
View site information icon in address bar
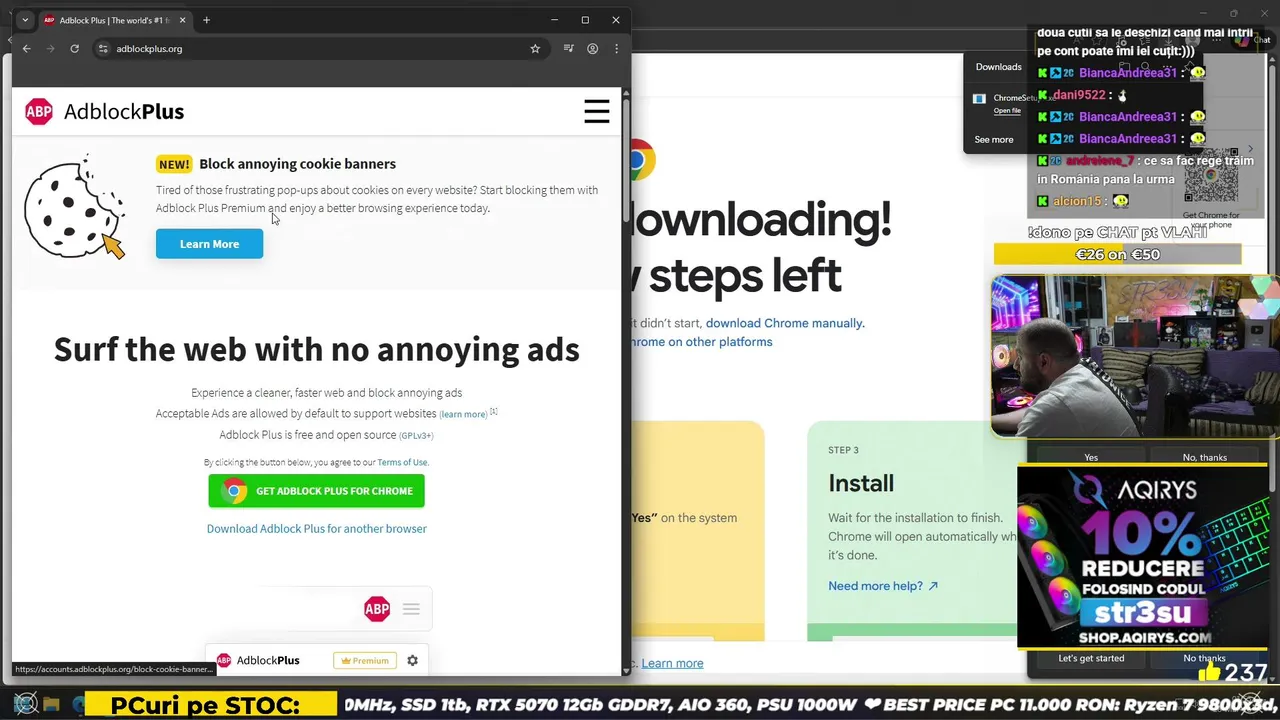tap(103, 48)
